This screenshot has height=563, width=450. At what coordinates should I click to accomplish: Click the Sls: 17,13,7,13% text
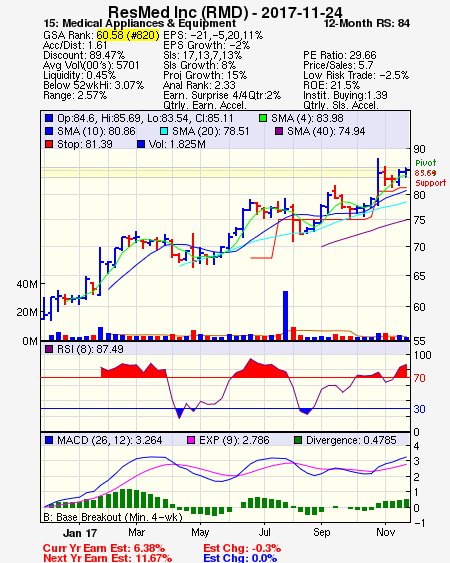(x=203, y=55)
